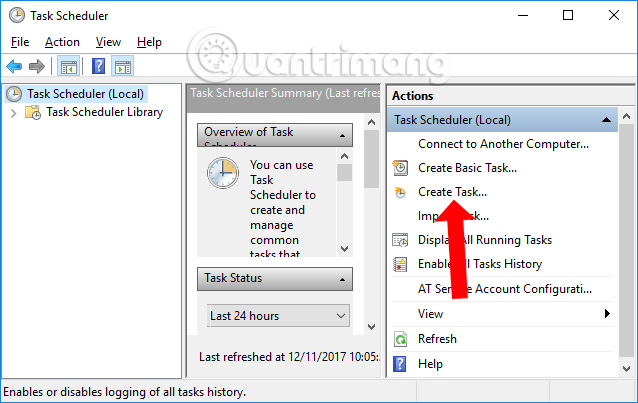
Task: Click Connect to Another Computer...
Action: (x=503, y=144)
